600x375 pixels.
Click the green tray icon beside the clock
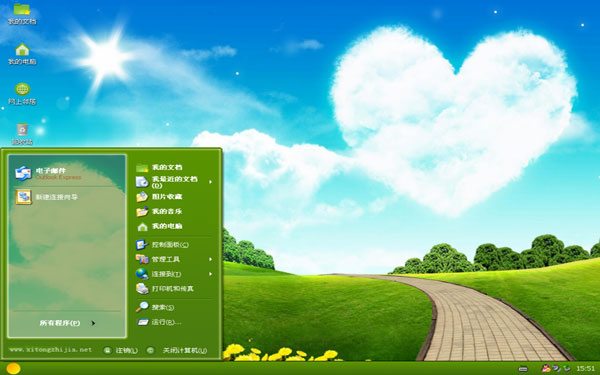tap(567, 368)
